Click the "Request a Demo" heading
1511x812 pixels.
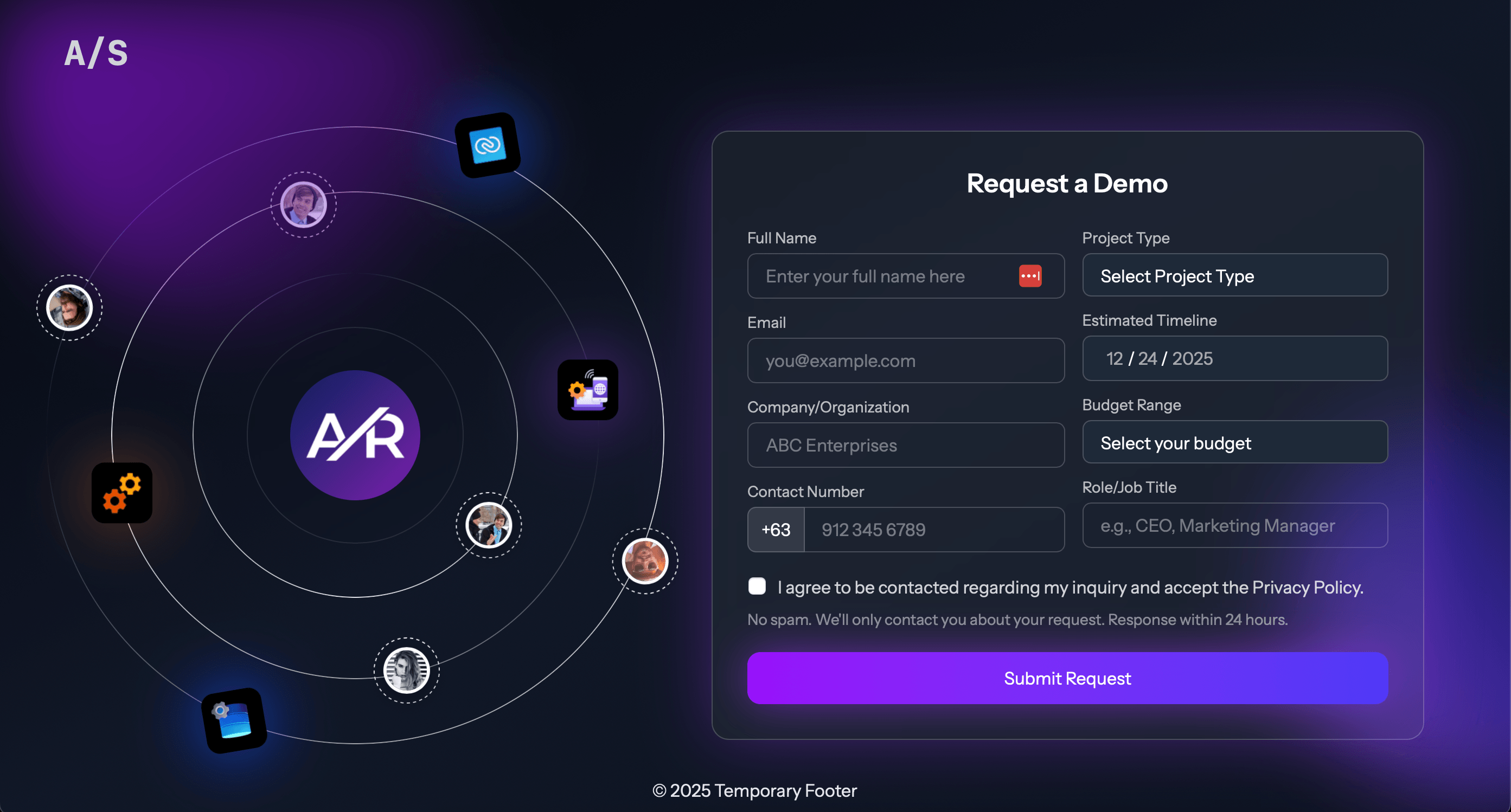click(1067, 184)
